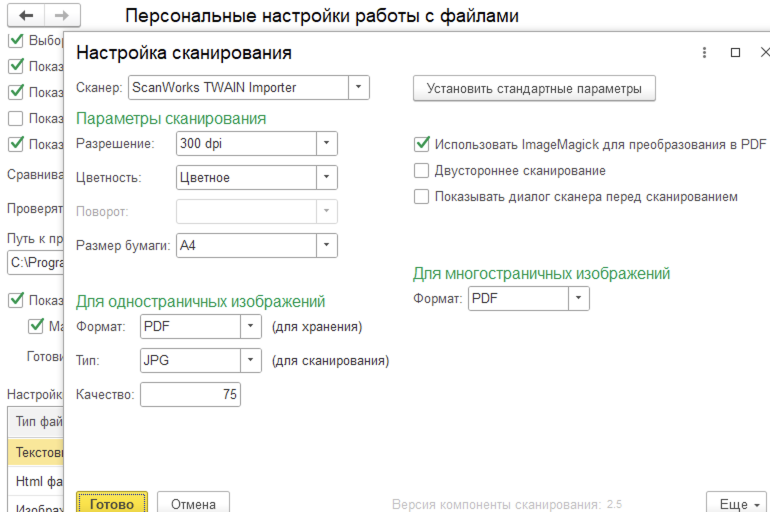This screenshot has width=770, height=512.
Task: Open the Размер бумаги dropdown
Action: click(x=327, y=245)
